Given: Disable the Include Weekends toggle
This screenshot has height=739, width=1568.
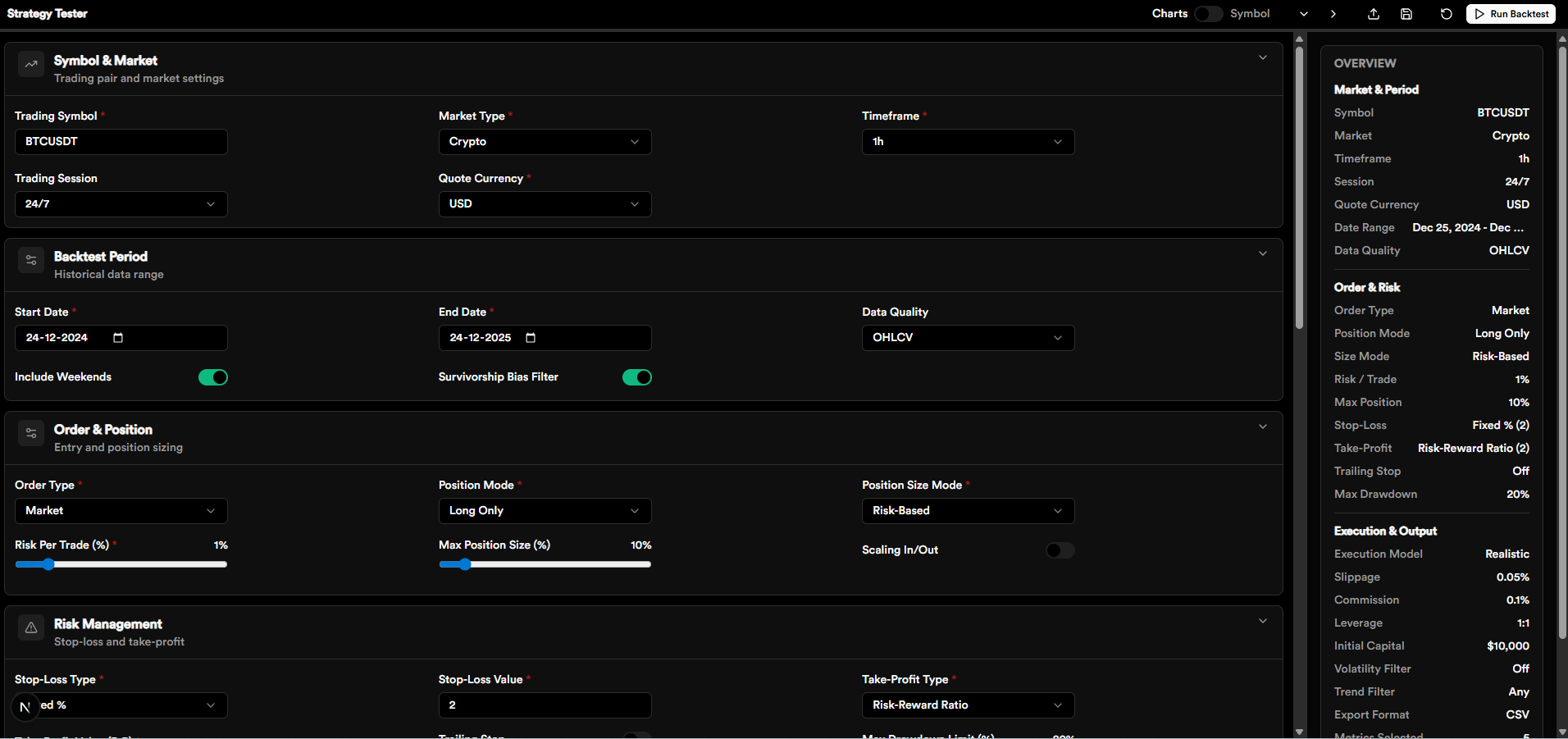Looking at the screenshot, I should point(212,377).
